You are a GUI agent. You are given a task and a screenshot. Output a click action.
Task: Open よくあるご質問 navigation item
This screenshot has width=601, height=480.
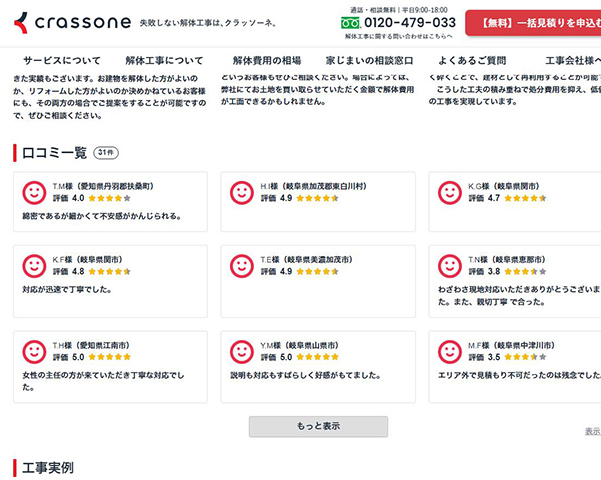coord(472,61)
